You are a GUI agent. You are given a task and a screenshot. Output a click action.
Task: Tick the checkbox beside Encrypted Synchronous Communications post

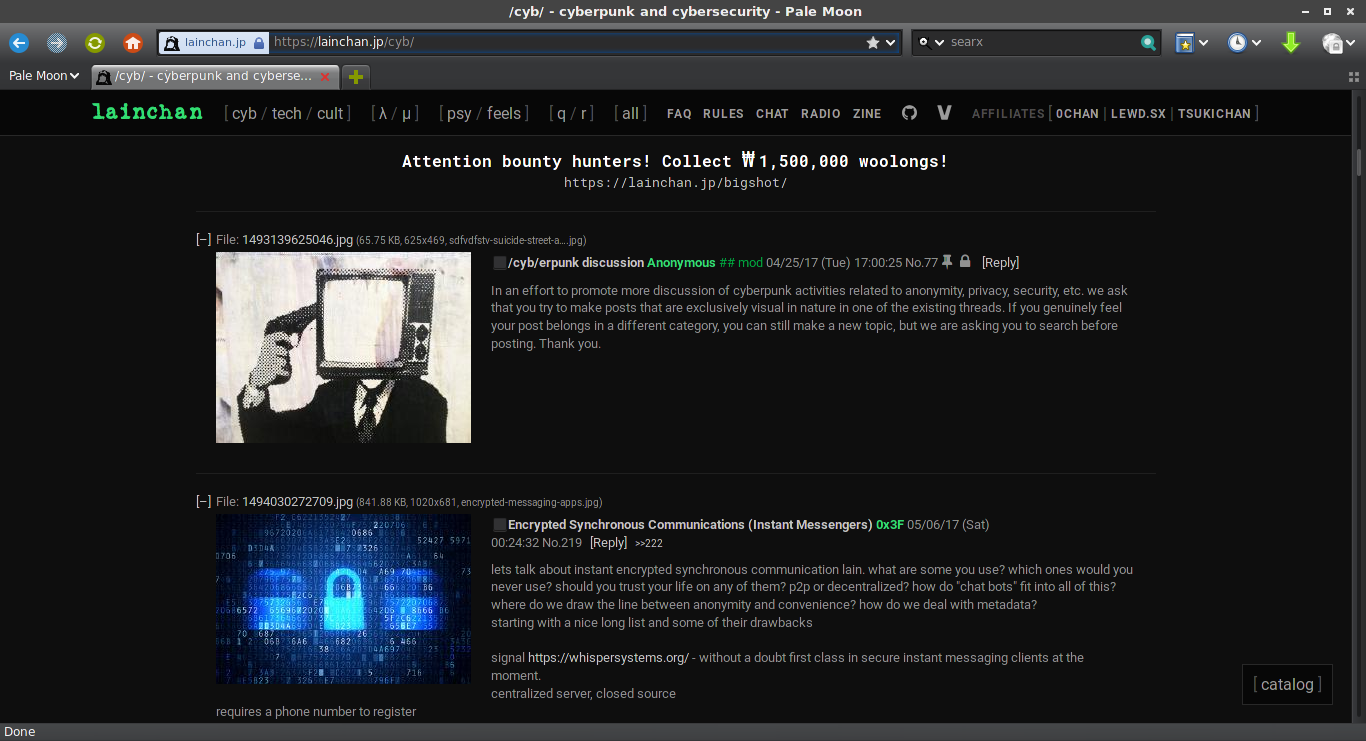(499, 525)
